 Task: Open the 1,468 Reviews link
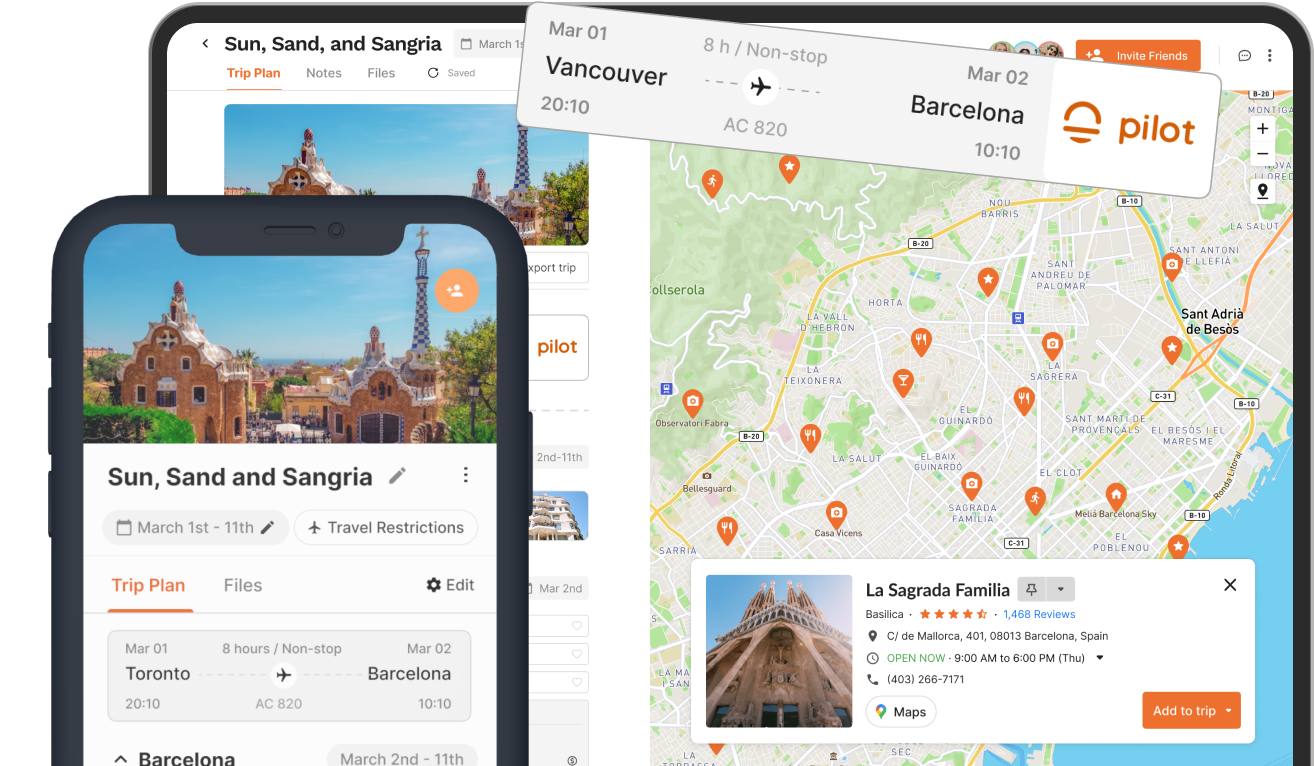tap(1040, 614)
